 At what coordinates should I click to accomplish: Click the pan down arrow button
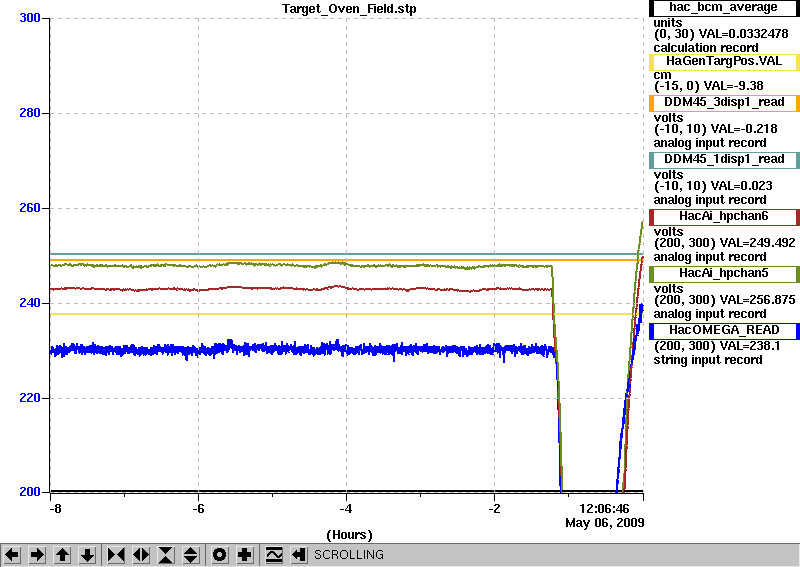(x=87, y=555)
